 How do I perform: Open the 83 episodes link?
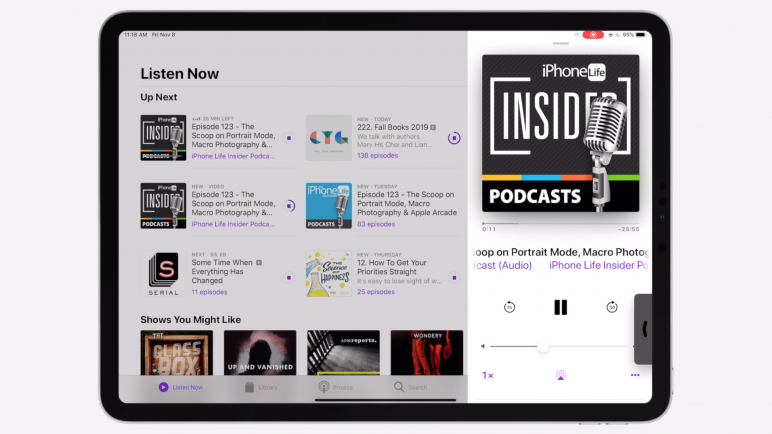tap(376, 224)
